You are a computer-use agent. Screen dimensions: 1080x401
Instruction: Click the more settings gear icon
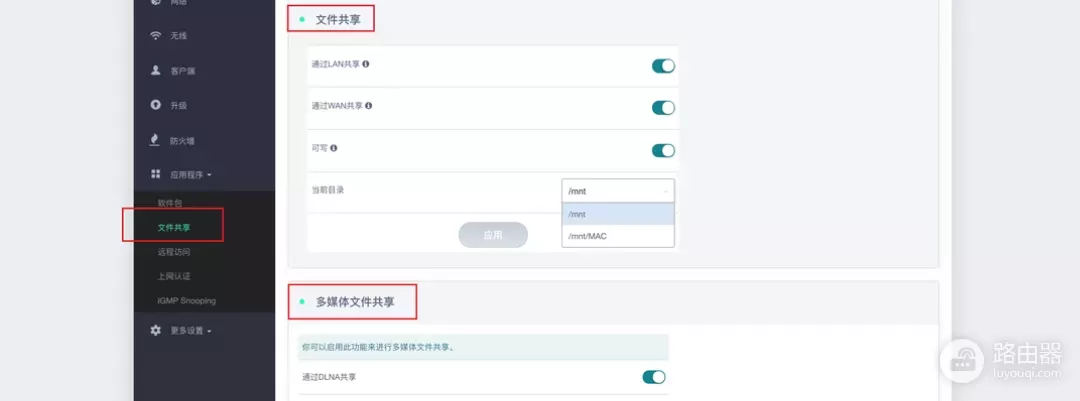156,331
